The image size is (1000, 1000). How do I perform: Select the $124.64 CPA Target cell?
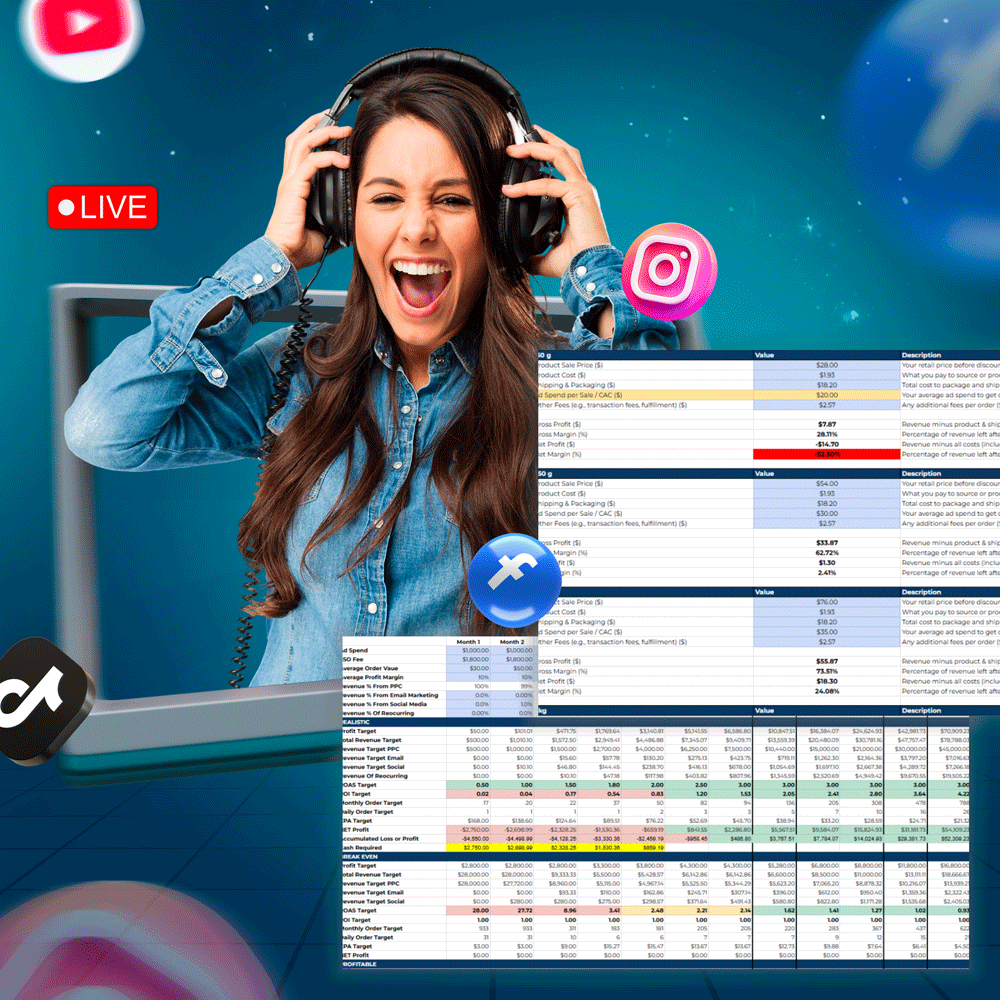pos(555,821)
